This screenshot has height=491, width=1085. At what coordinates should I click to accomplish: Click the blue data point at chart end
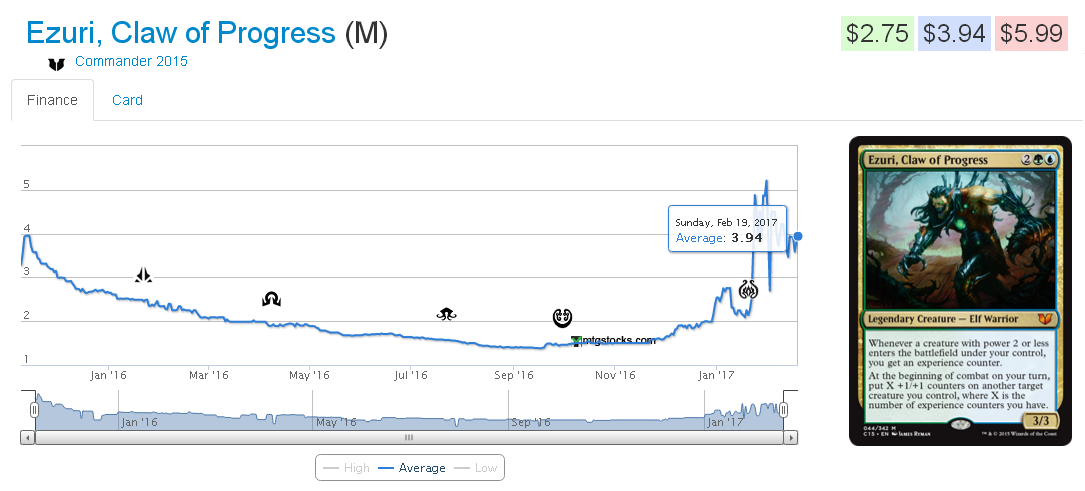click(798, 237)
